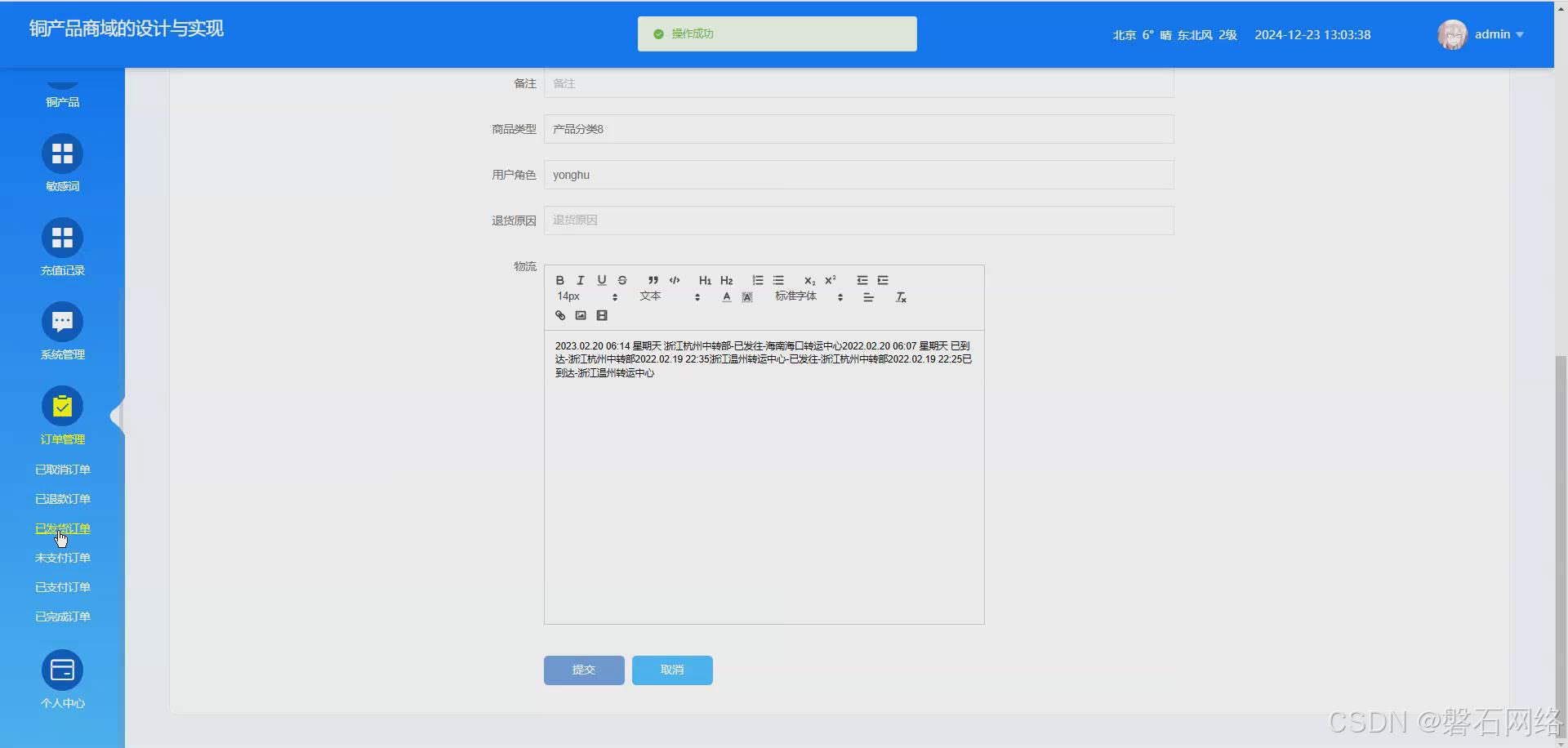Open the 敏感词 sidebar section
The height and width of the screenshot is (748, 1568).
pyautogui.click(x=62, y=163)
